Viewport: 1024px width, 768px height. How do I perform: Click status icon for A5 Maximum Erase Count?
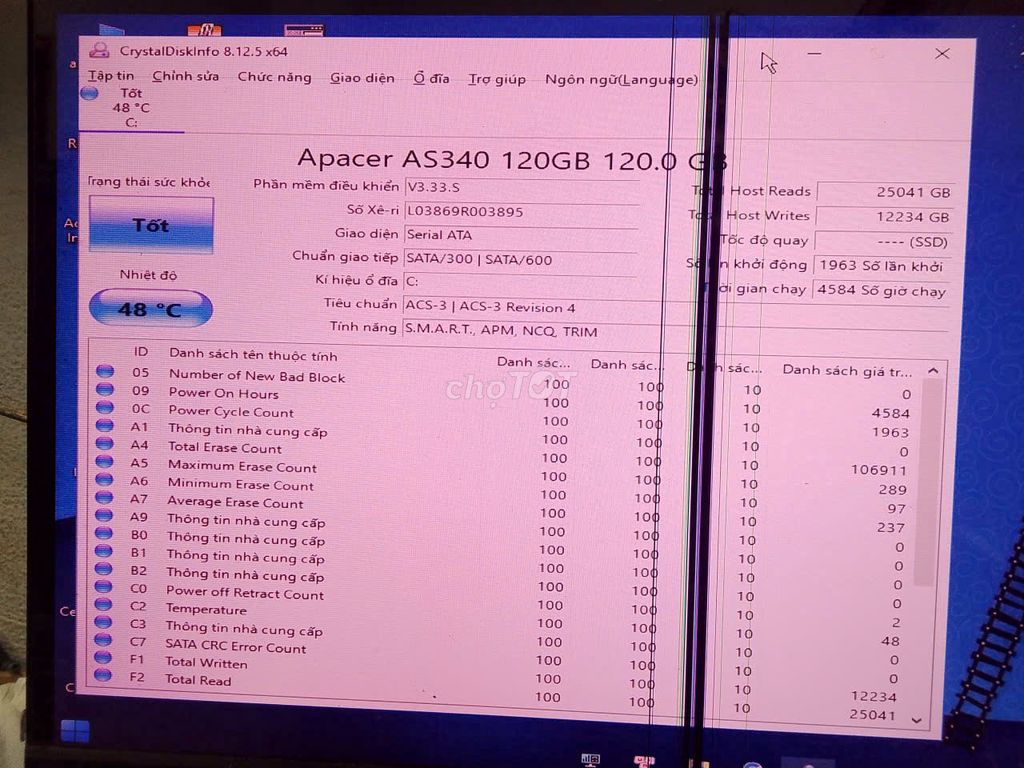[104, 461]
